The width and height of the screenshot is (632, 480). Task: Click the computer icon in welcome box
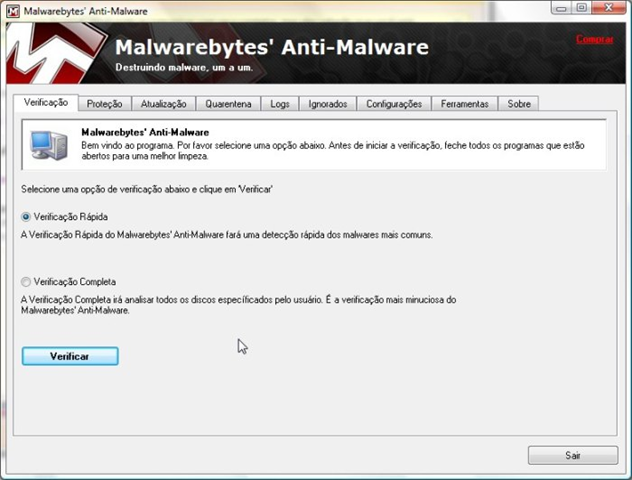49,144
